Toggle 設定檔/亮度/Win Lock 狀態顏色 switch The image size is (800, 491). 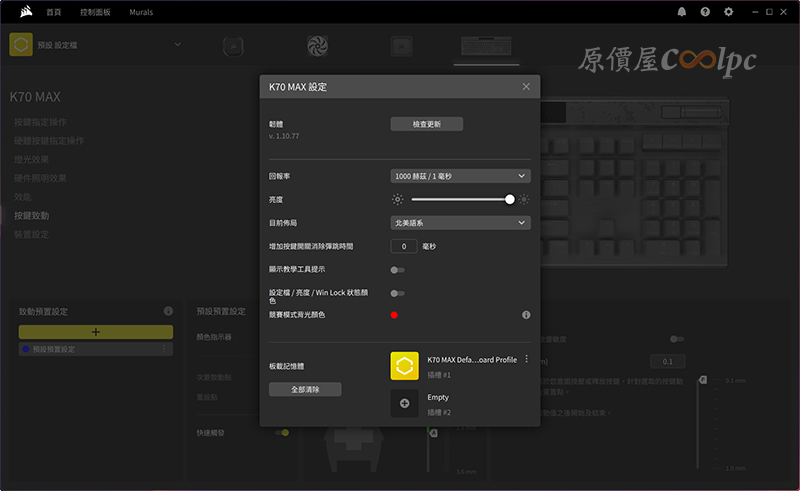click(397, 293)
